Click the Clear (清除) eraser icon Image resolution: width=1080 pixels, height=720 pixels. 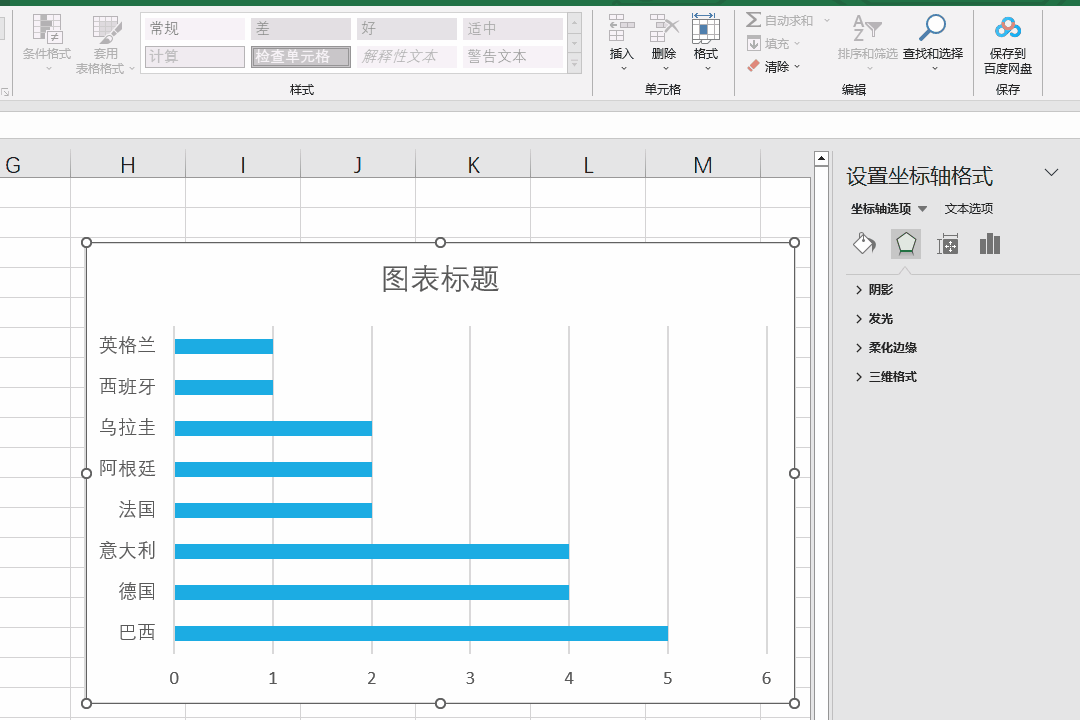point(754,66)
